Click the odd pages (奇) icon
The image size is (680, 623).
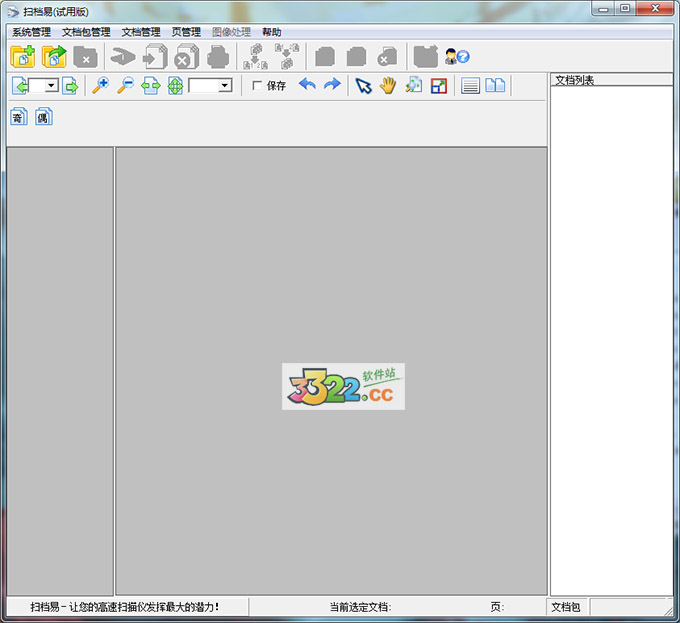pyautogui.click(x=19, y=117)
